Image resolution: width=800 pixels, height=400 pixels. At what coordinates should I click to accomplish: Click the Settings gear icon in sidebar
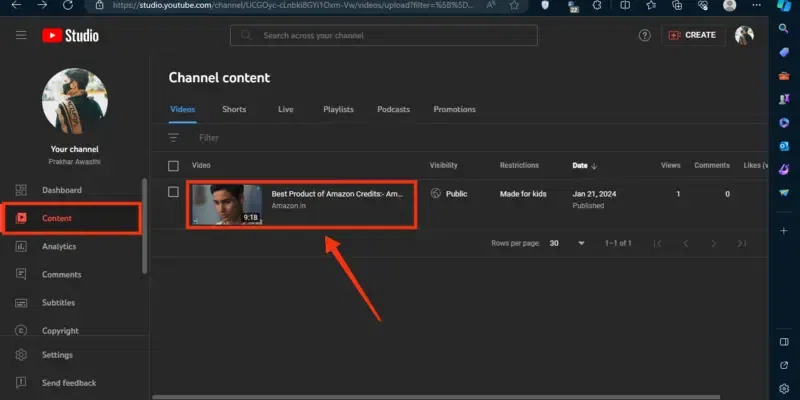pyautogui.click(x=21, y=355)
